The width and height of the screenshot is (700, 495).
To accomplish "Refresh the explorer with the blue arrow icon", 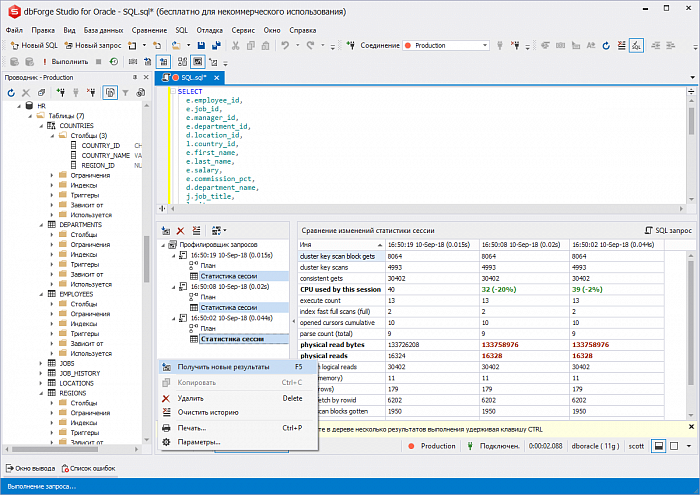I will [x=11, y=93].
